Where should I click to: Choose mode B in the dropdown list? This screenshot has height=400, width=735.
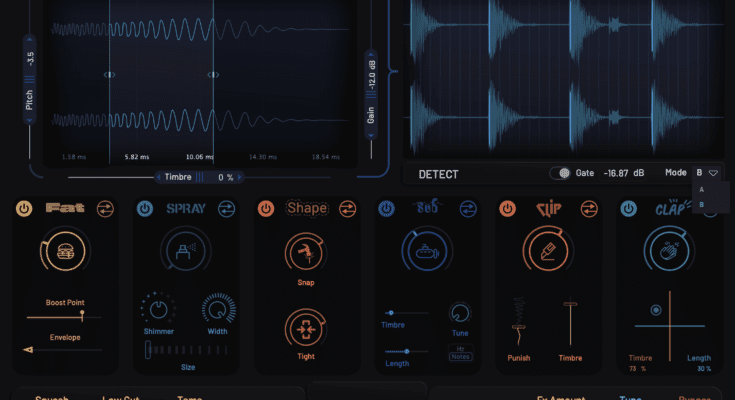[700, 204]
